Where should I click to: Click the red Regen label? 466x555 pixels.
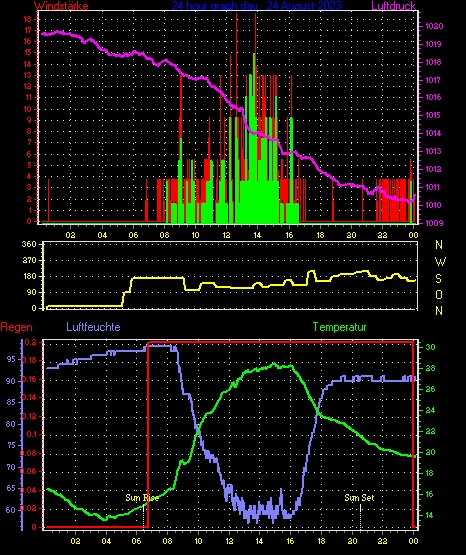tap(16, 327)
